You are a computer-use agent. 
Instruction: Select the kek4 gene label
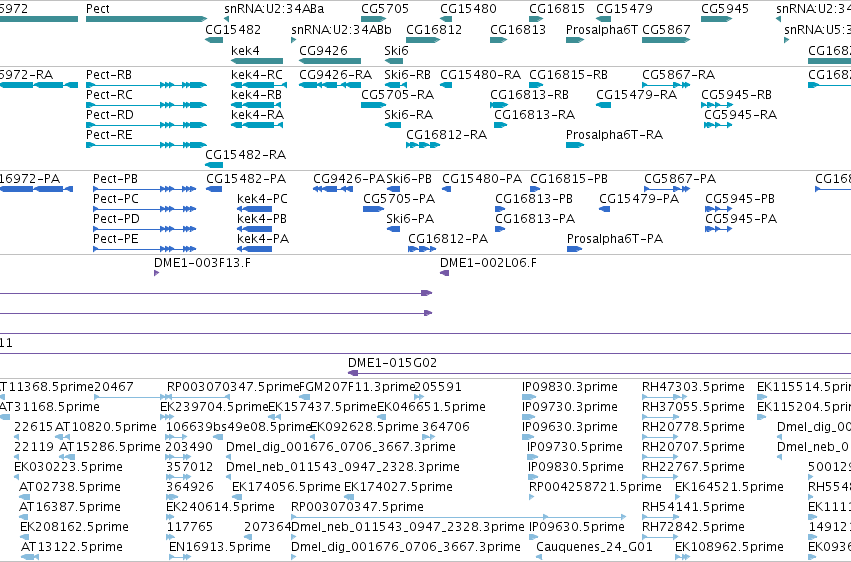click(245, 50)
